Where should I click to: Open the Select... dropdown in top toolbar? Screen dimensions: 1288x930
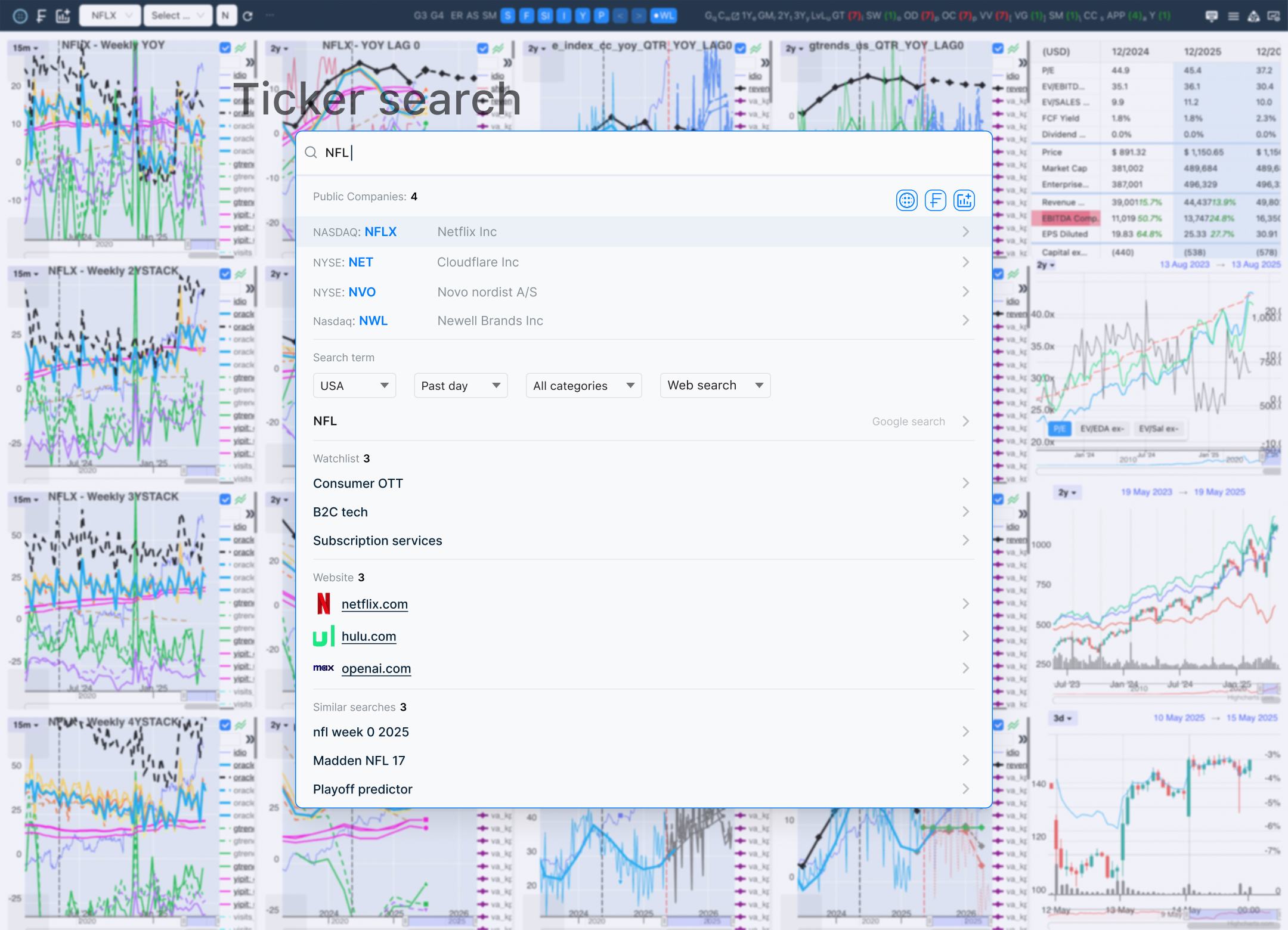point(178,15)
